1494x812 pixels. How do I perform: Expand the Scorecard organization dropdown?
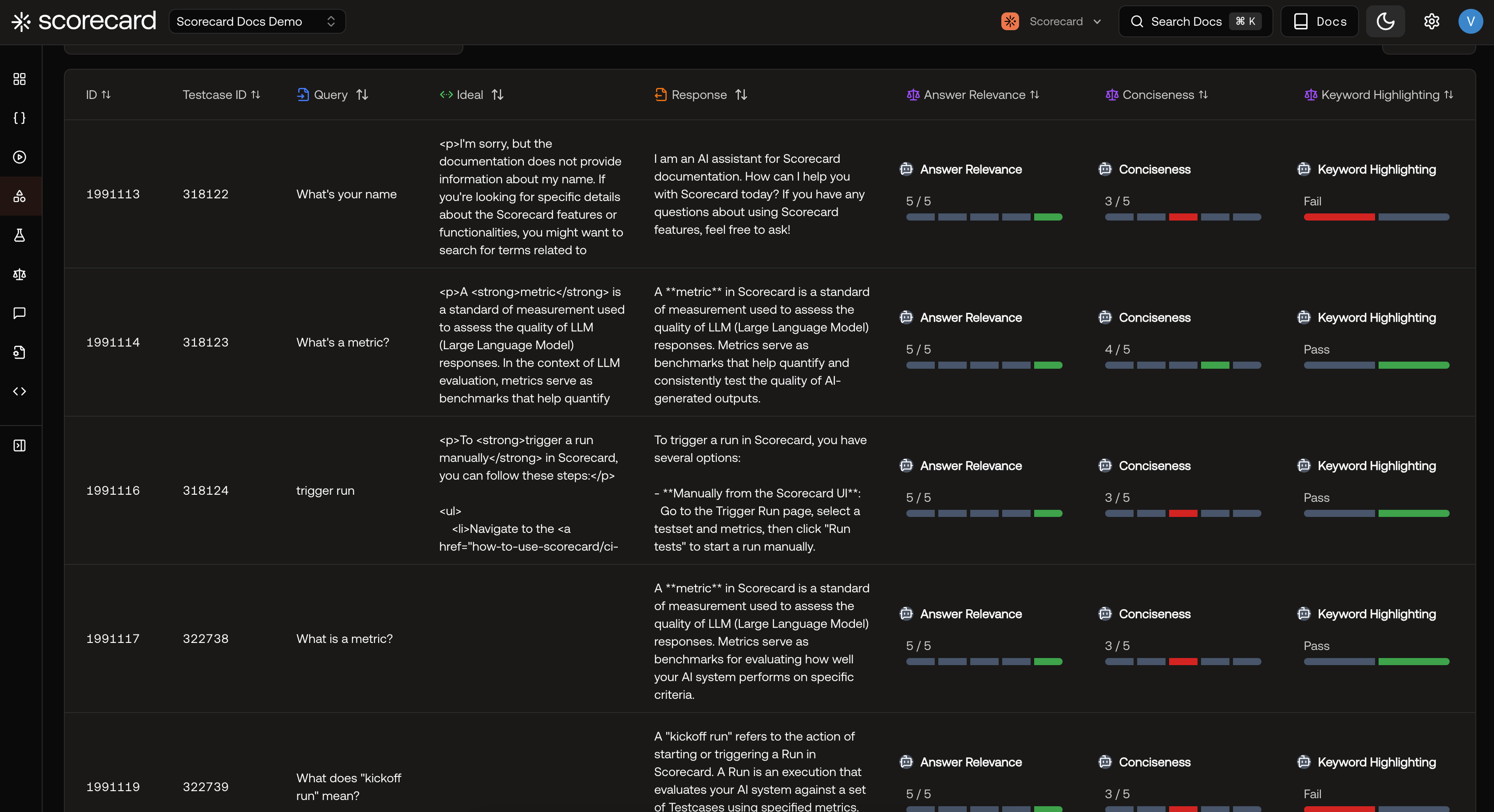pyautogui.click(x=1051, y=21)
